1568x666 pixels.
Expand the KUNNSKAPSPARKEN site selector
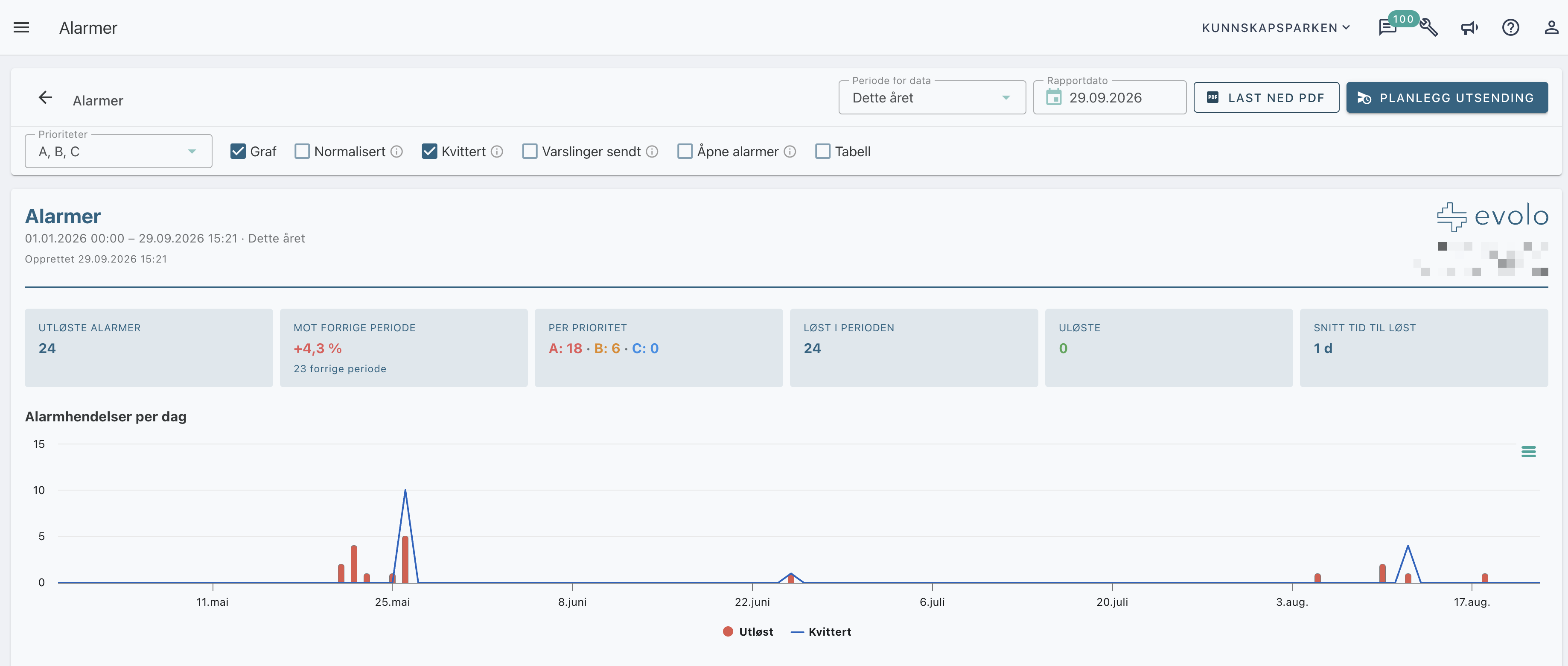coord(1276,28)
